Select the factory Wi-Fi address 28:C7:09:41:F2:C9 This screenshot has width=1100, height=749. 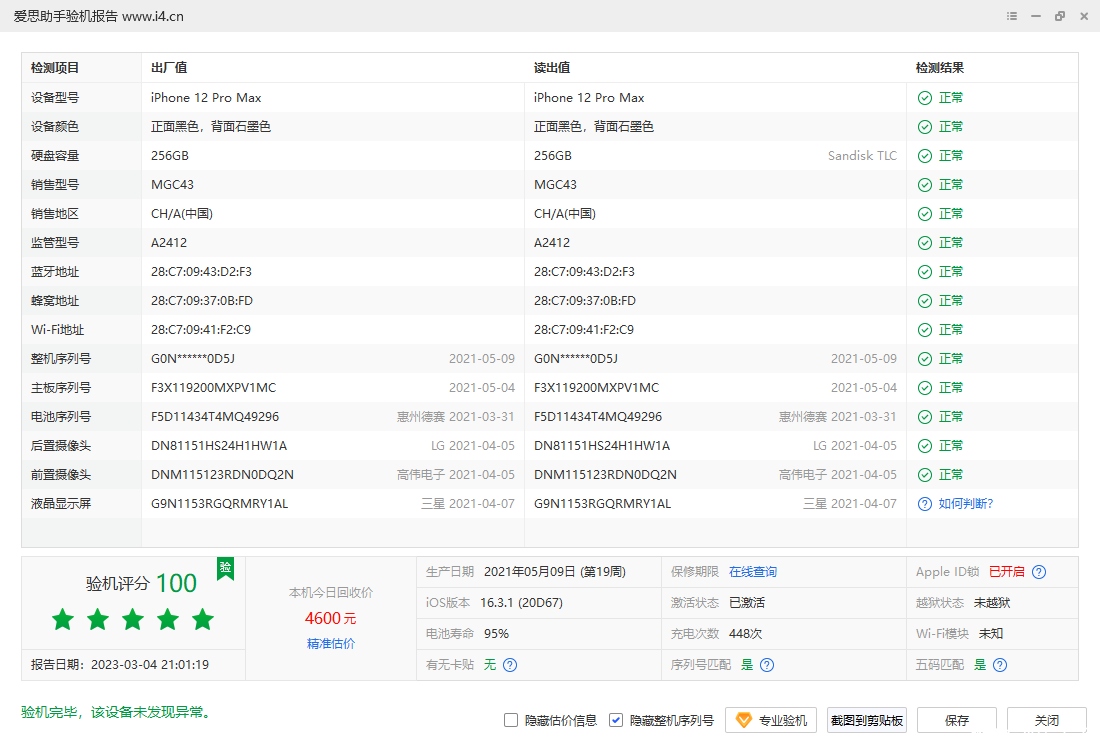pyautogui.click(x=201, y=330)
